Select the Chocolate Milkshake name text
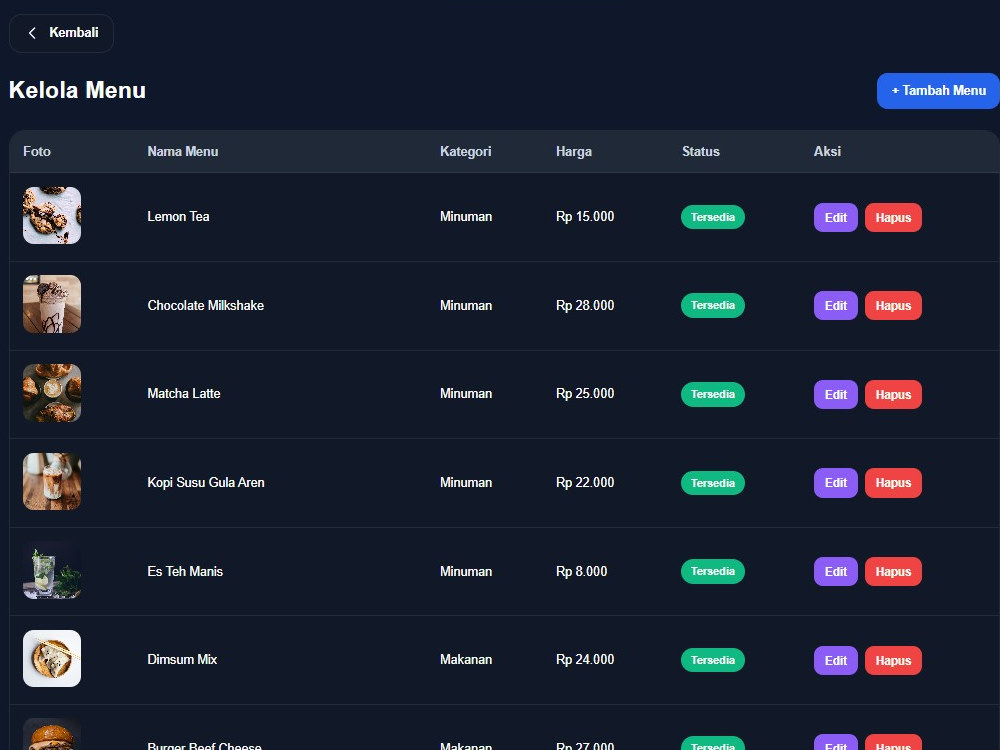This screenshot has height=750, width=1000. coord(205,305)
